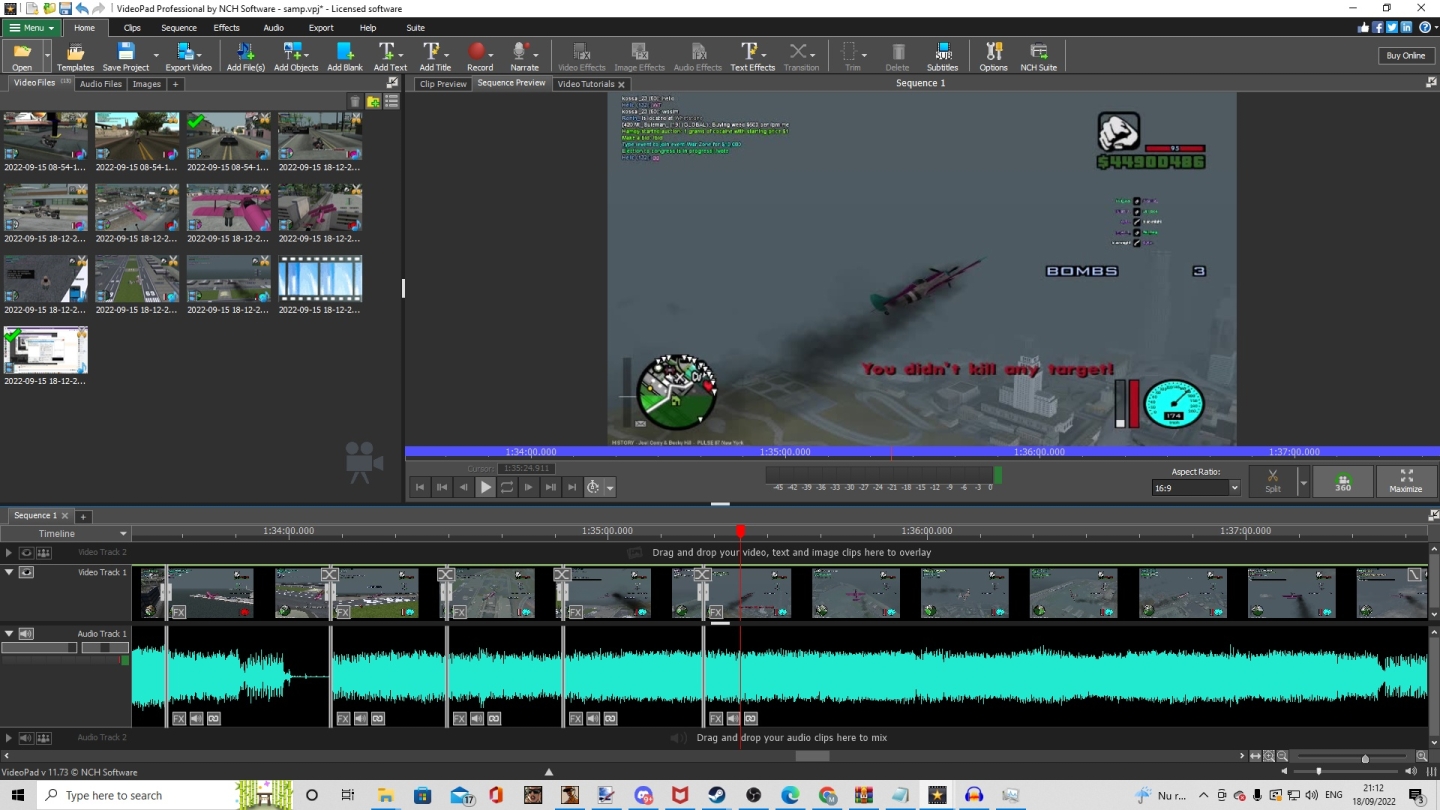The width and height of the screenshot is (1440, 810).
Task: Click the Record toolbar icon
Action: [480, 55]
